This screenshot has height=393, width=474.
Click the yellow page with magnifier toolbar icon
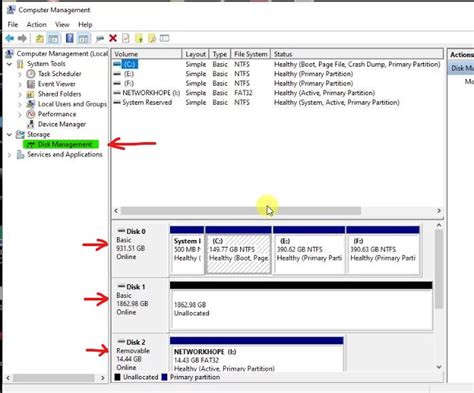tap(152, 38)
